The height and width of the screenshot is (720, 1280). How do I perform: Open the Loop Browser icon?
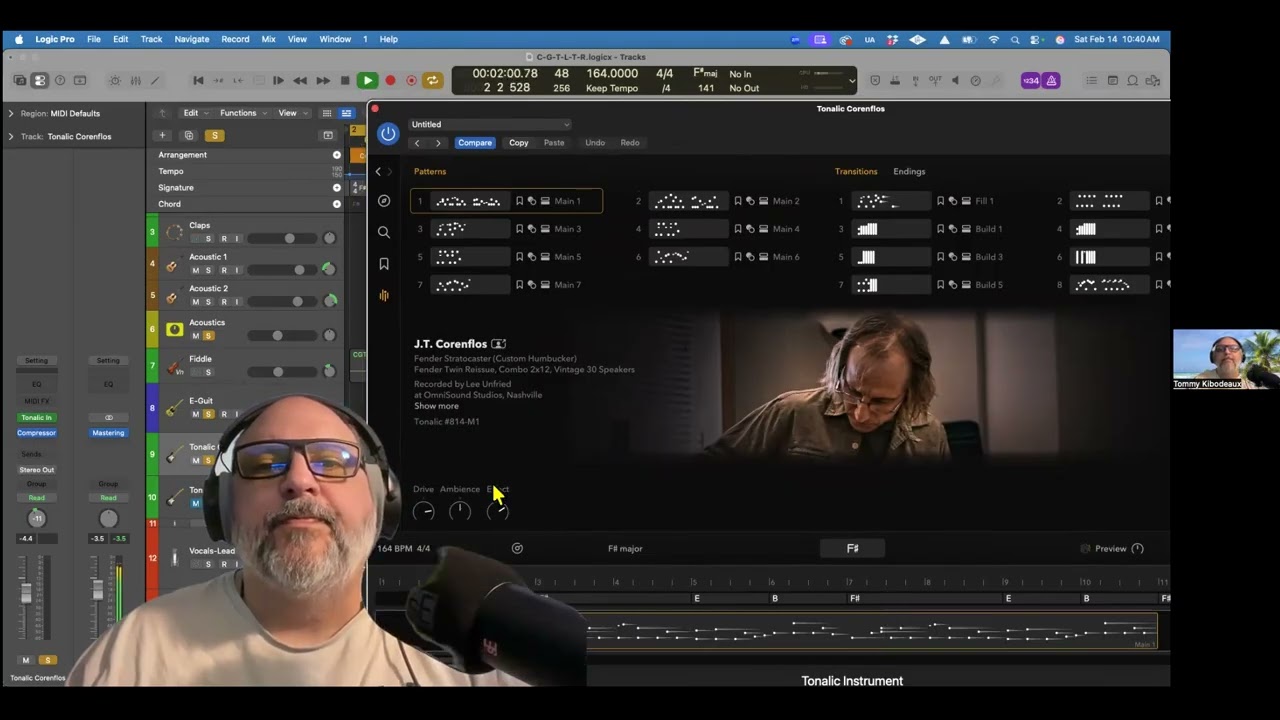point(1133,80)
